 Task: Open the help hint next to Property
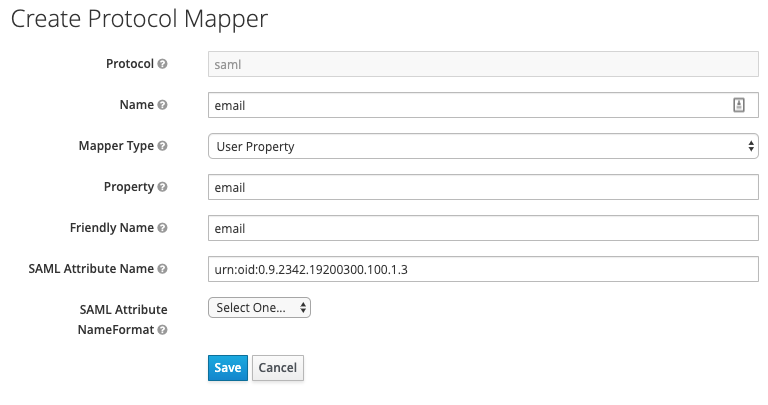coord(163,187)
